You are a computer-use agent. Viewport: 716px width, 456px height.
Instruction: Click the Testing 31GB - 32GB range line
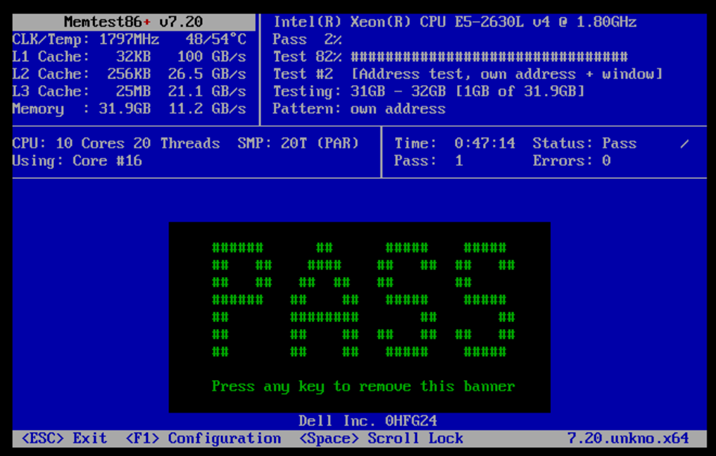tap(429, 91)
